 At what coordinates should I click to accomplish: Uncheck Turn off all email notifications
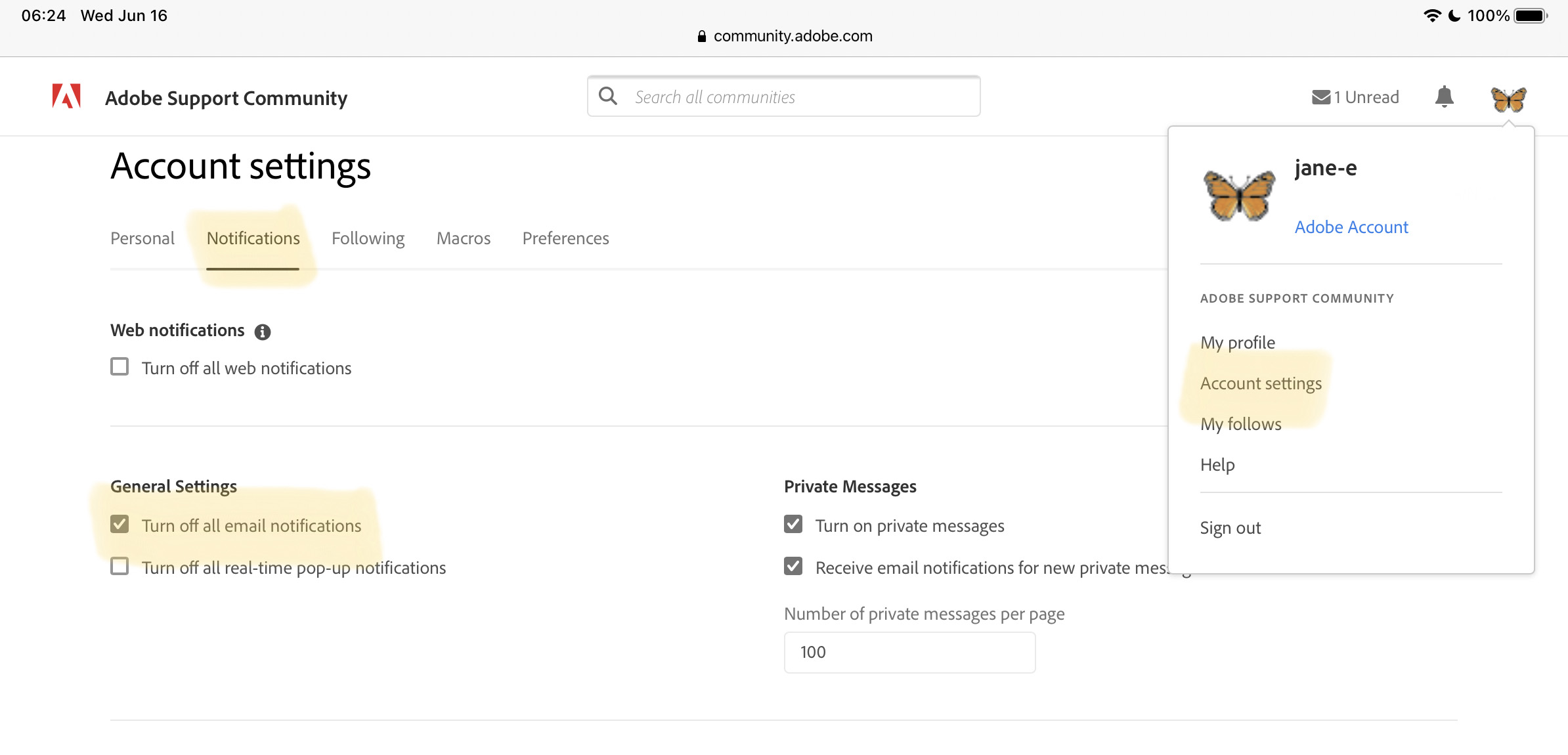tap(120, 524)
